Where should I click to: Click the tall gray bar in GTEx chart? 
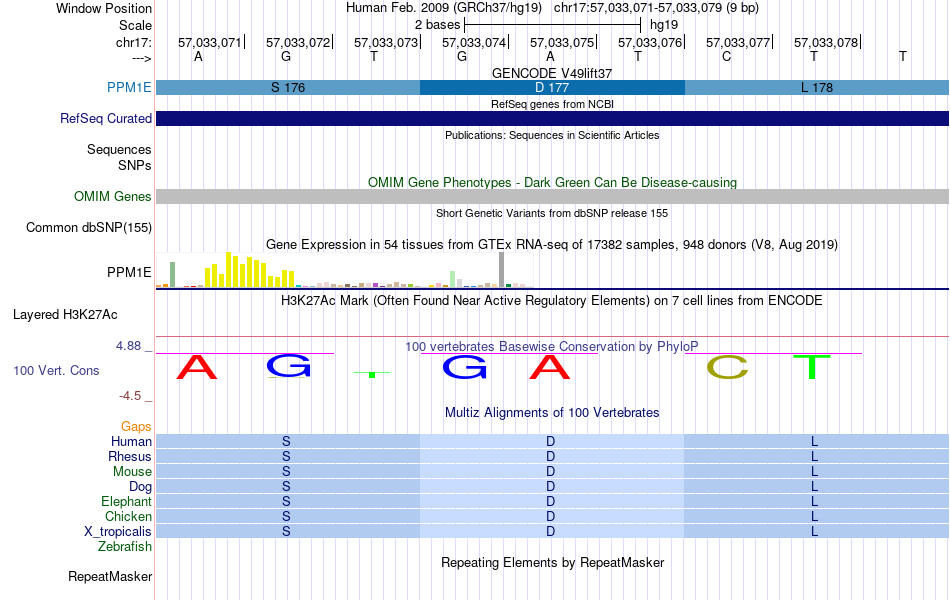[501, 269]
